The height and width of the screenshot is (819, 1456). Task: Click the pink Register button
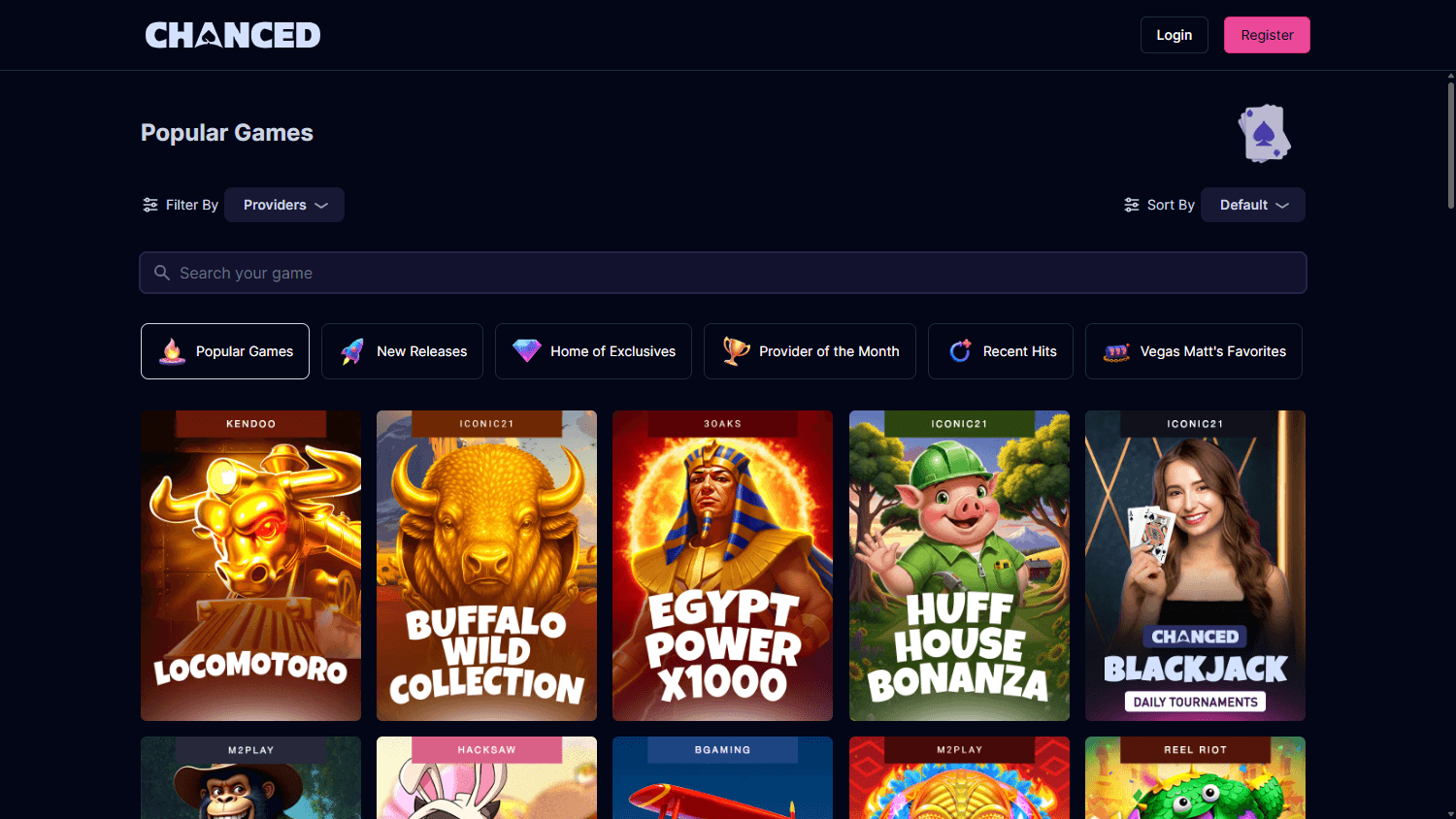[1267, 35]
